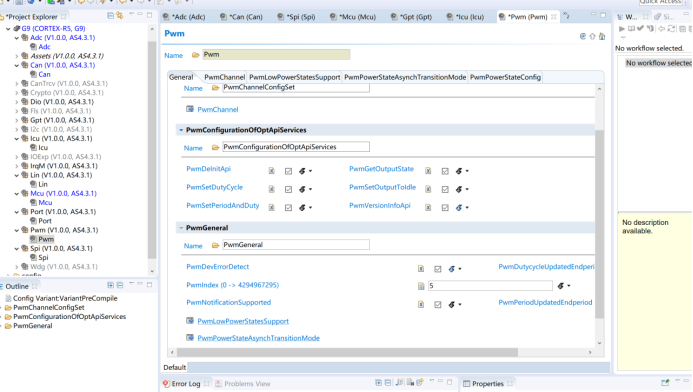Open the PwmPowerStateAsynchTransitionMode link
Viewport: 693px width, 392px height.
click(259, 338)
